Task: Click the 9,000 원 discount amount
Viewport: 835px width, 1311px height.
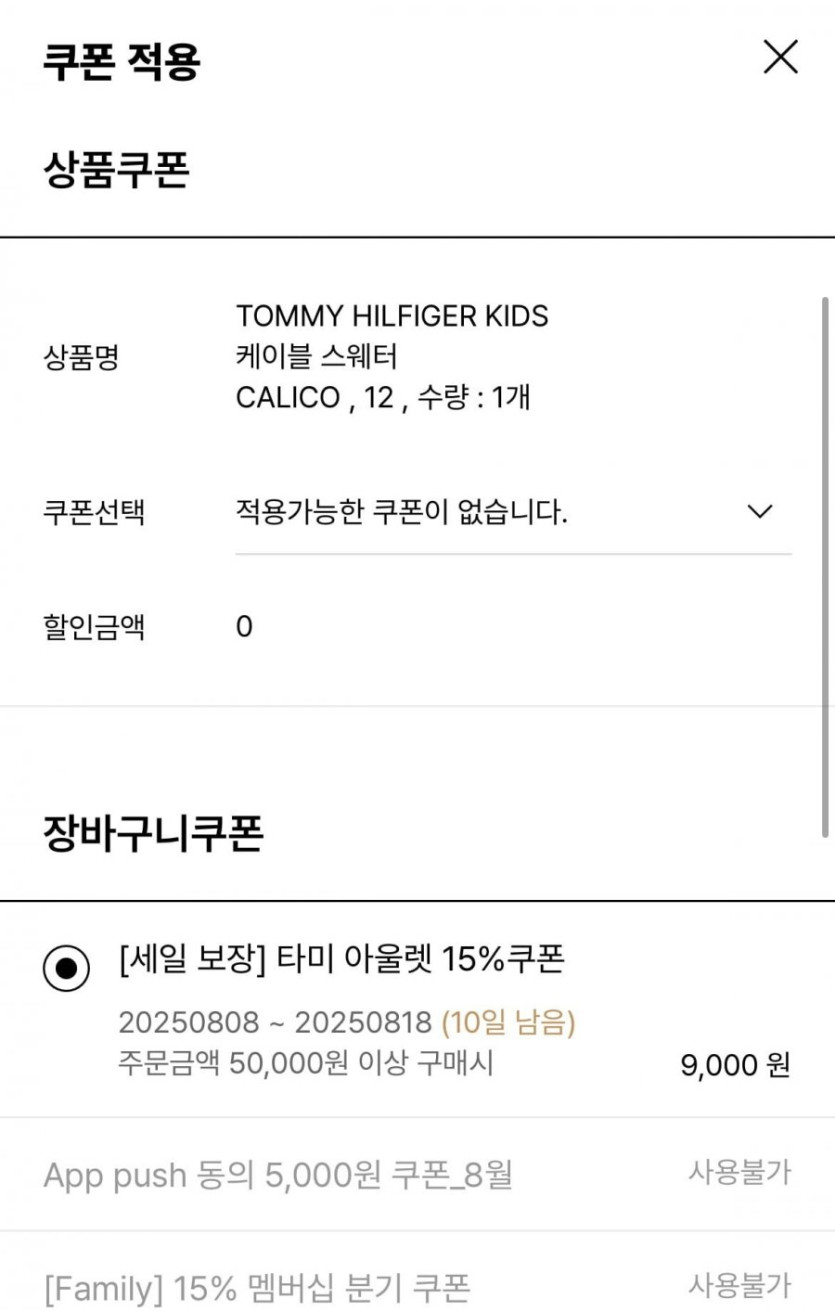Action: click(x=735, y=1066)
